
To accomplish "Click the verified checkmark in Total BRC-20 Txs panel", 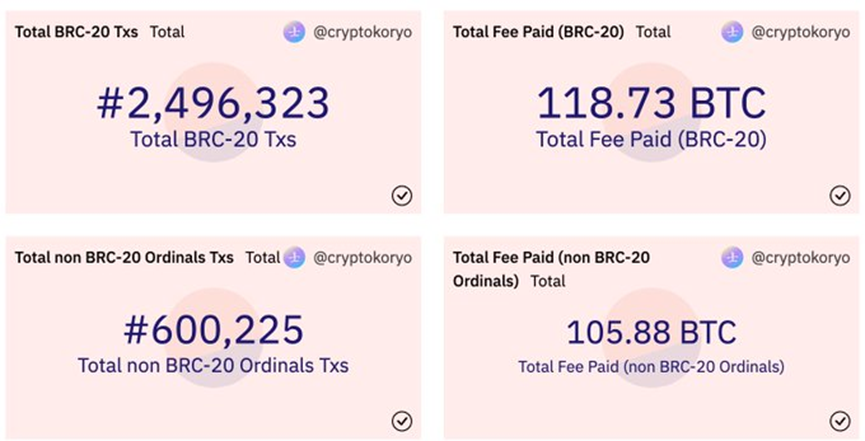I will [402, 196].
